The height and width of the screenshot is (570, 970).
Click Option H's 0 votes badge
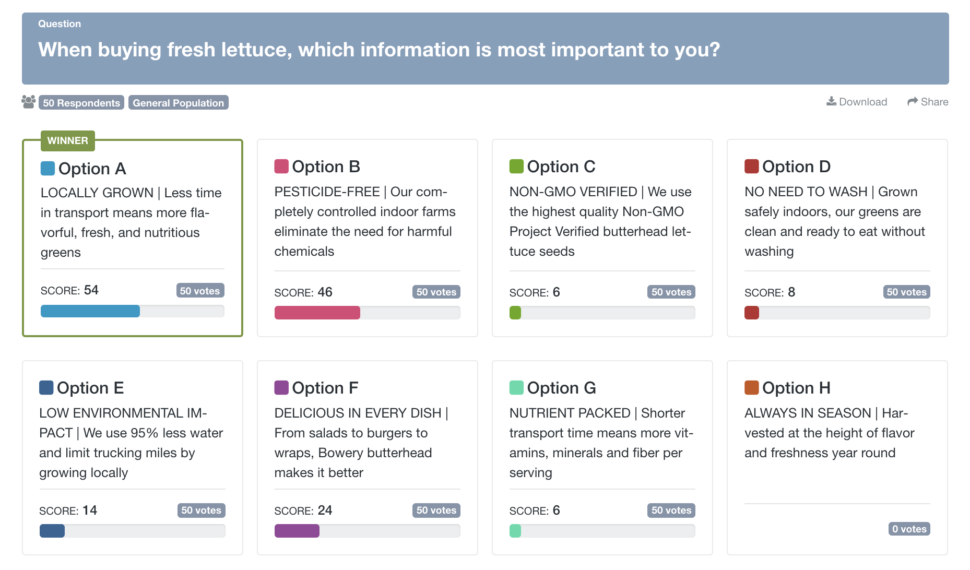[909, 529]
